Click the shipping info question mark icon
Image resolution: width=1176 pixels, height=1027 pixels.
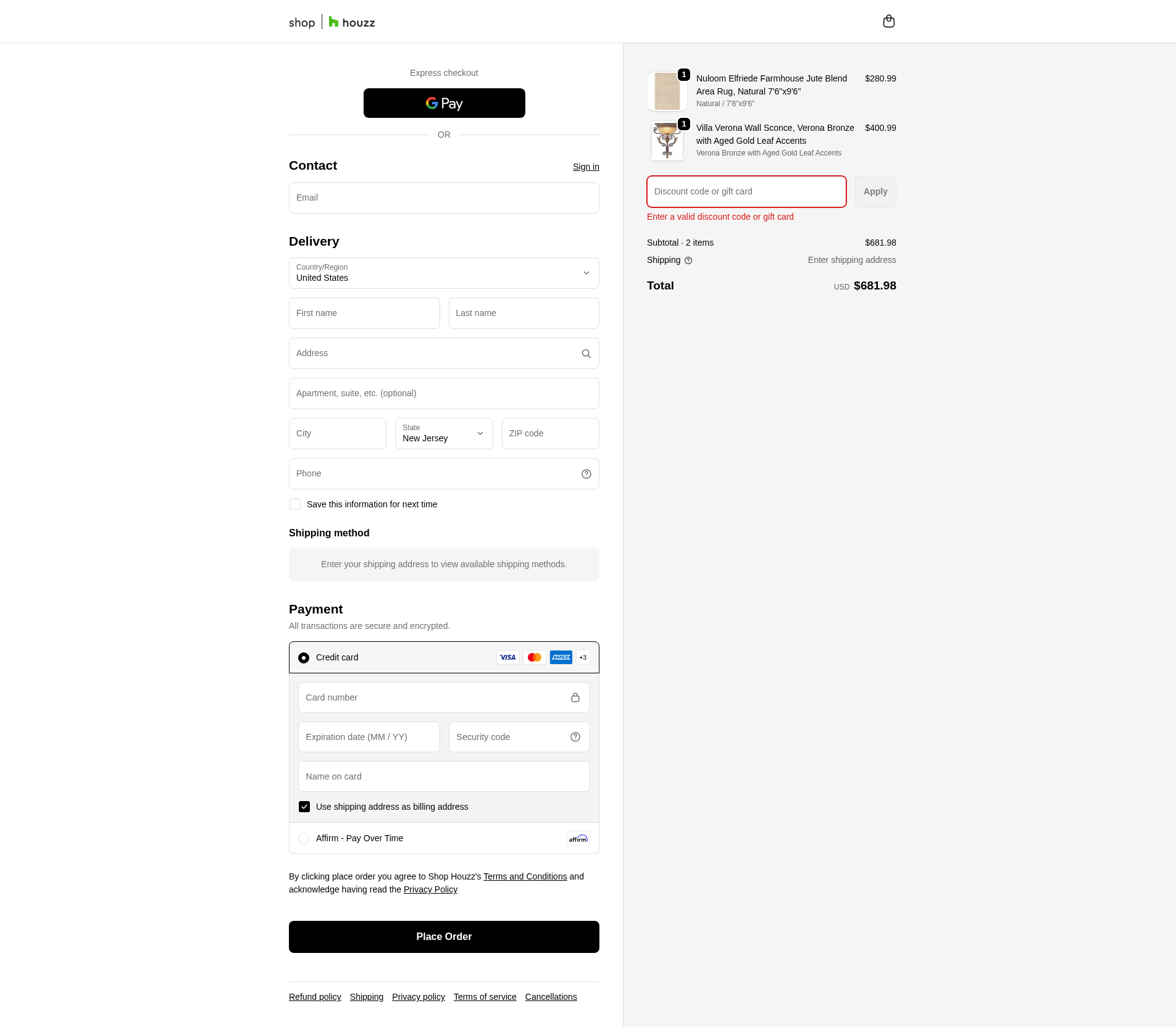point(688,260)
